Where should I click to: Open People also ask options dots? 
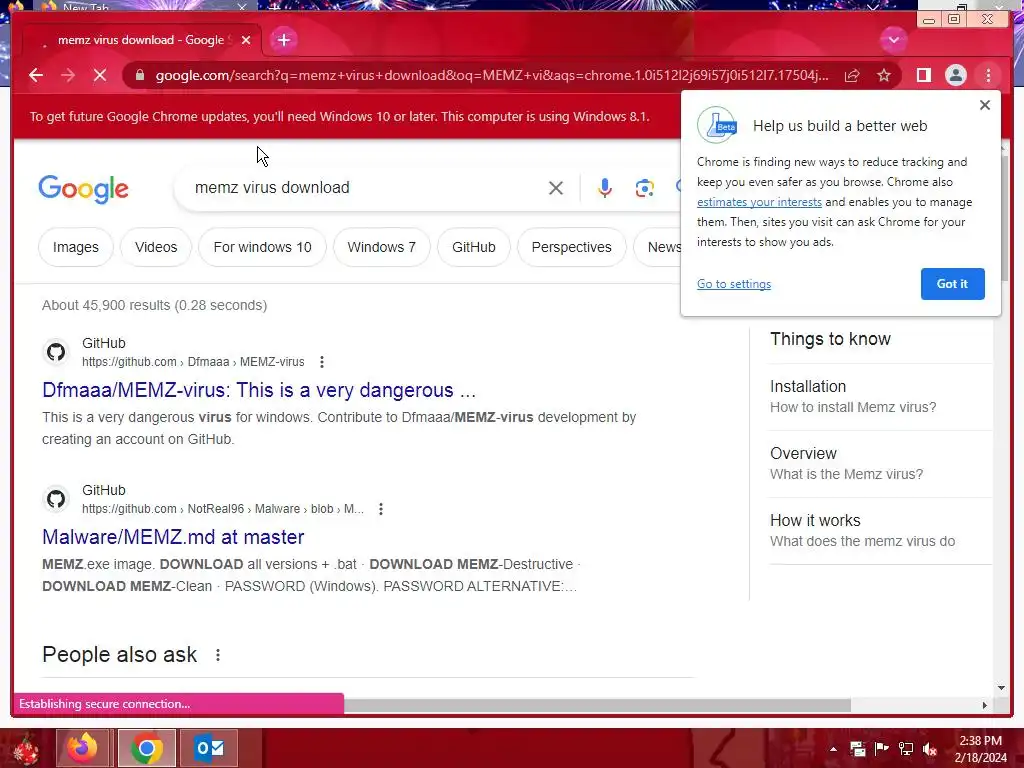pyautogui.click(x=217, y=655)
